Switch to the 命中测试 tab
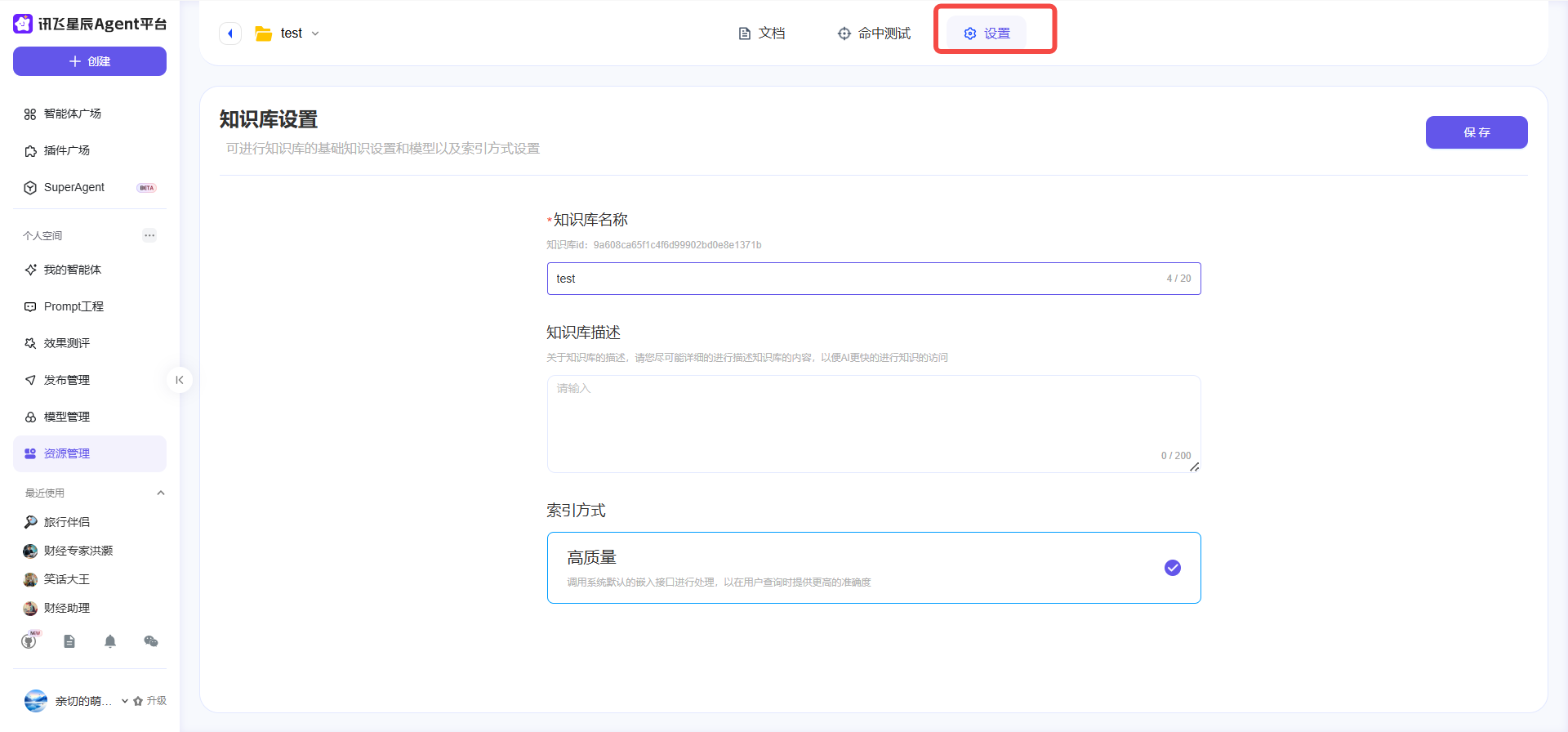 [874, 33]
